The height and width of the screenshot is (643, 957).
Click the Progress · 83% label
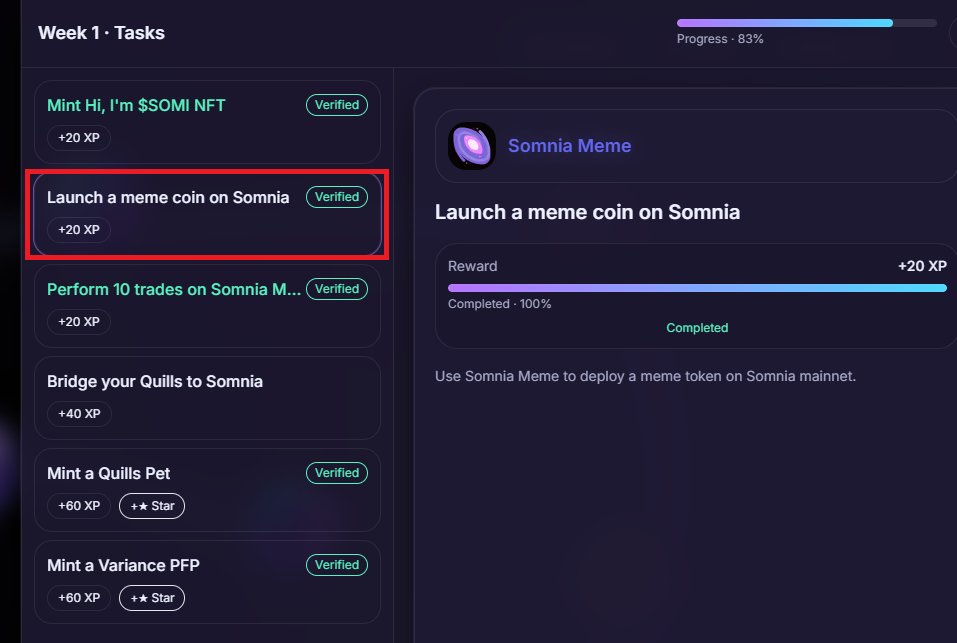pos(720,39)
